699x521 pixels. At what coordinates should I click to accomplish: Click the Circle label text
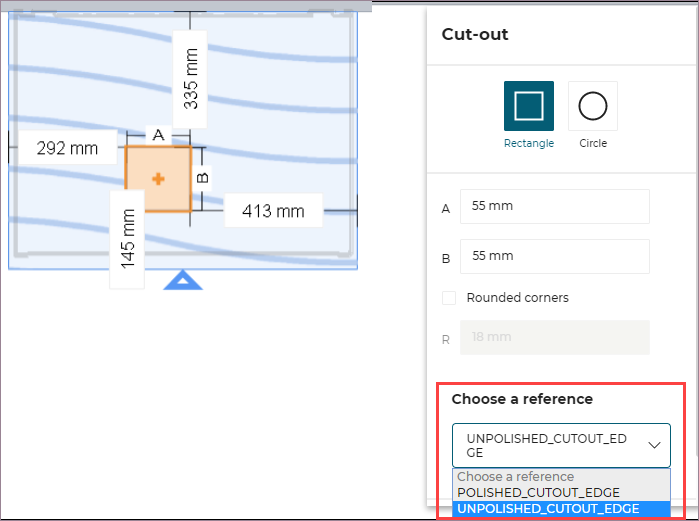coord(593,143)
